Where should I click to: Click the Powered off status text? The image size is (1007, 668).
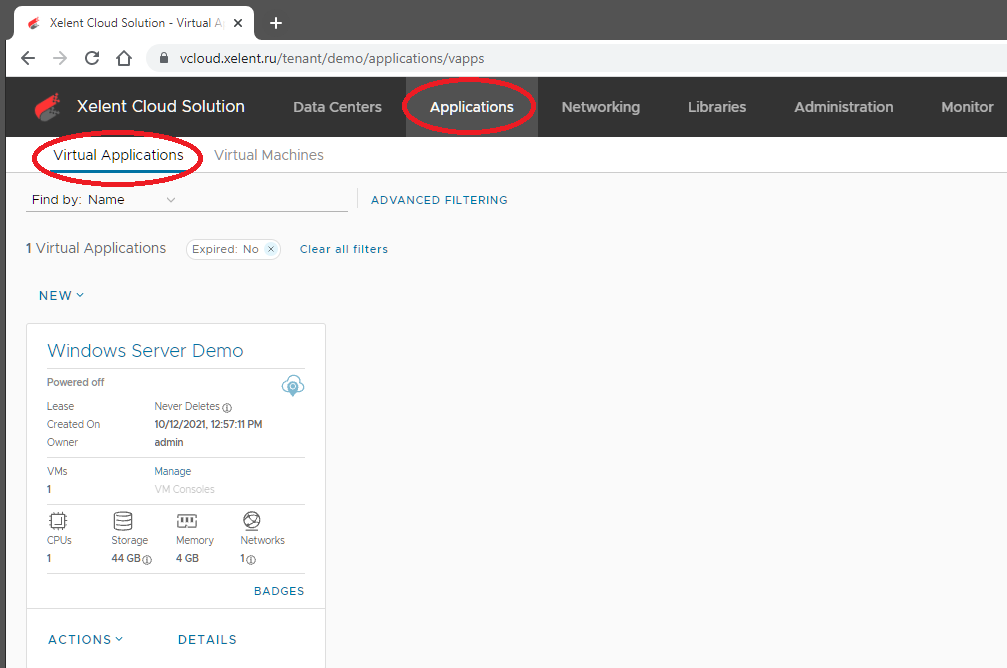[75, 382]
